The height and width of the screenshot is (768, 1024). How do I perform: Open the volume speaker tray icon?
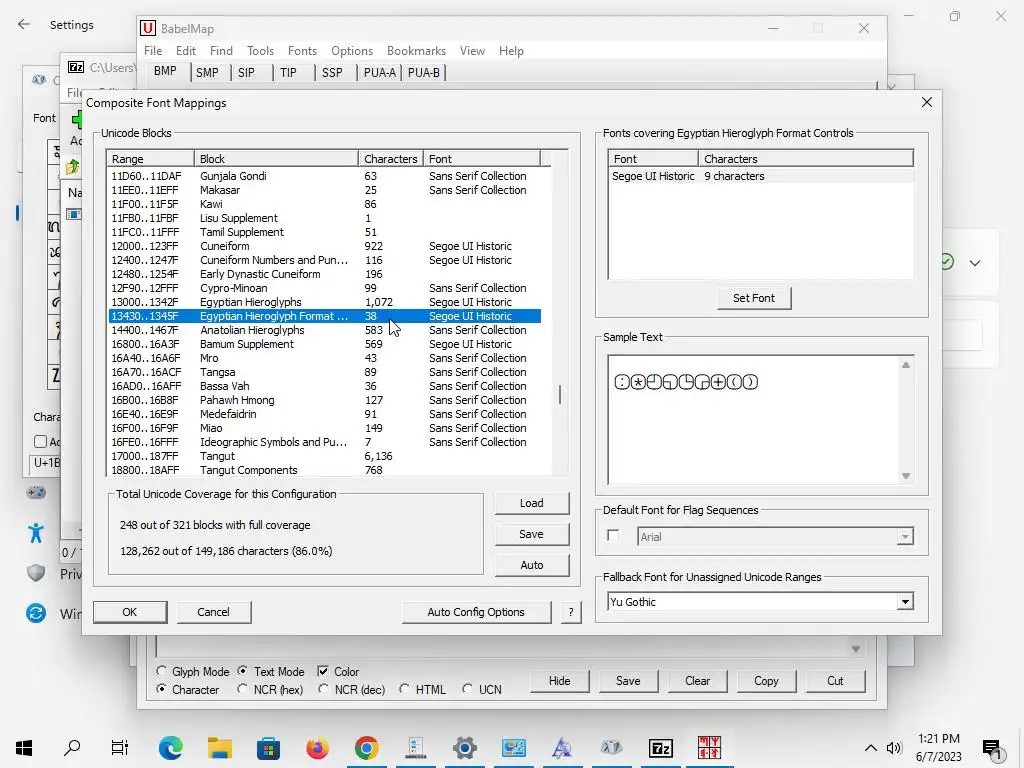[894, 748]
